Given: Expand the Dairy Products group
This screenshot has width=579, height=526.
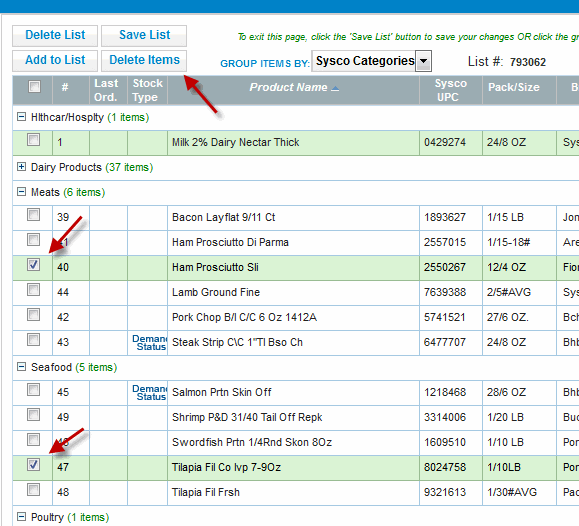Looking at the screenshot, I should click(x=21, y=167).
